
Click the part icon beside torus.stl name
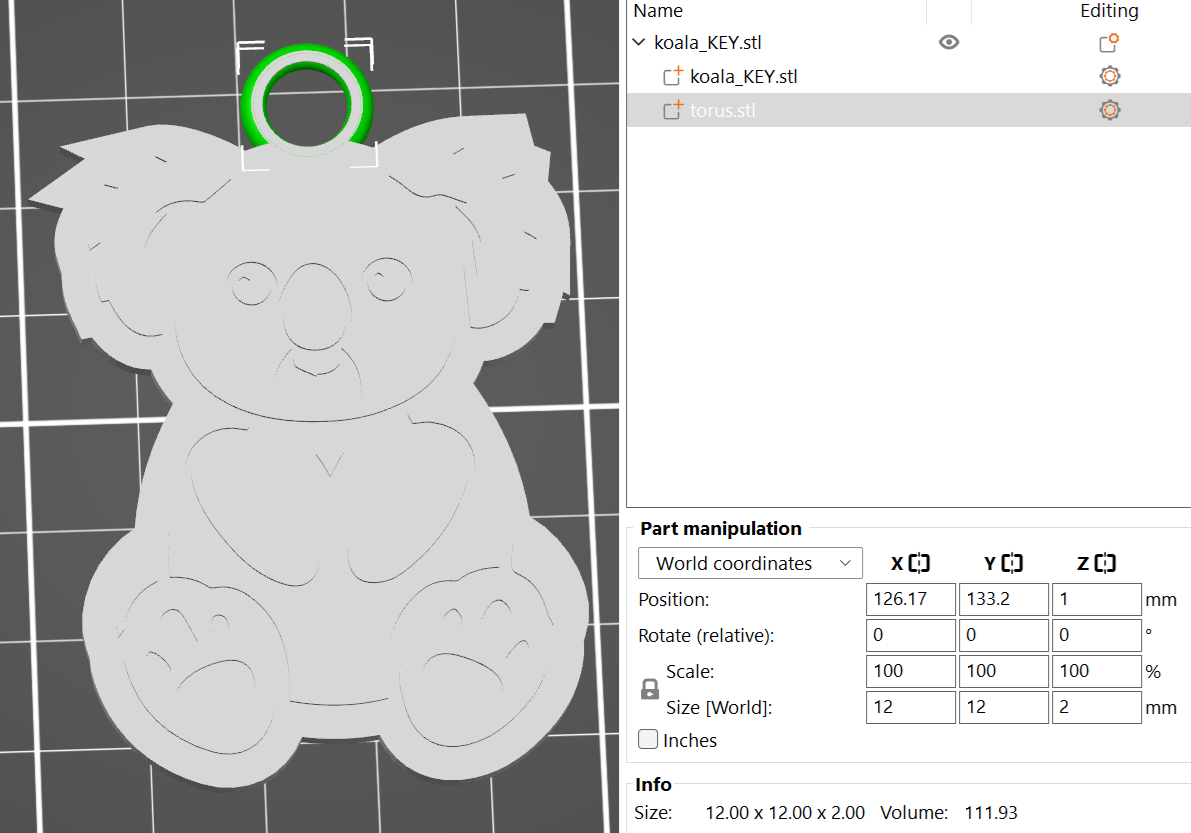(x=674, y=110)
